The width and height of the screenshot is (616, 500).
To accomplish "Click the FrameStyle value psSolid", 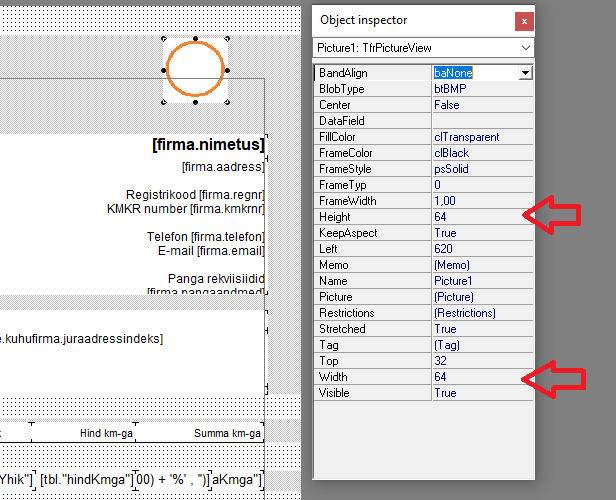I will (x=482, y=169).
